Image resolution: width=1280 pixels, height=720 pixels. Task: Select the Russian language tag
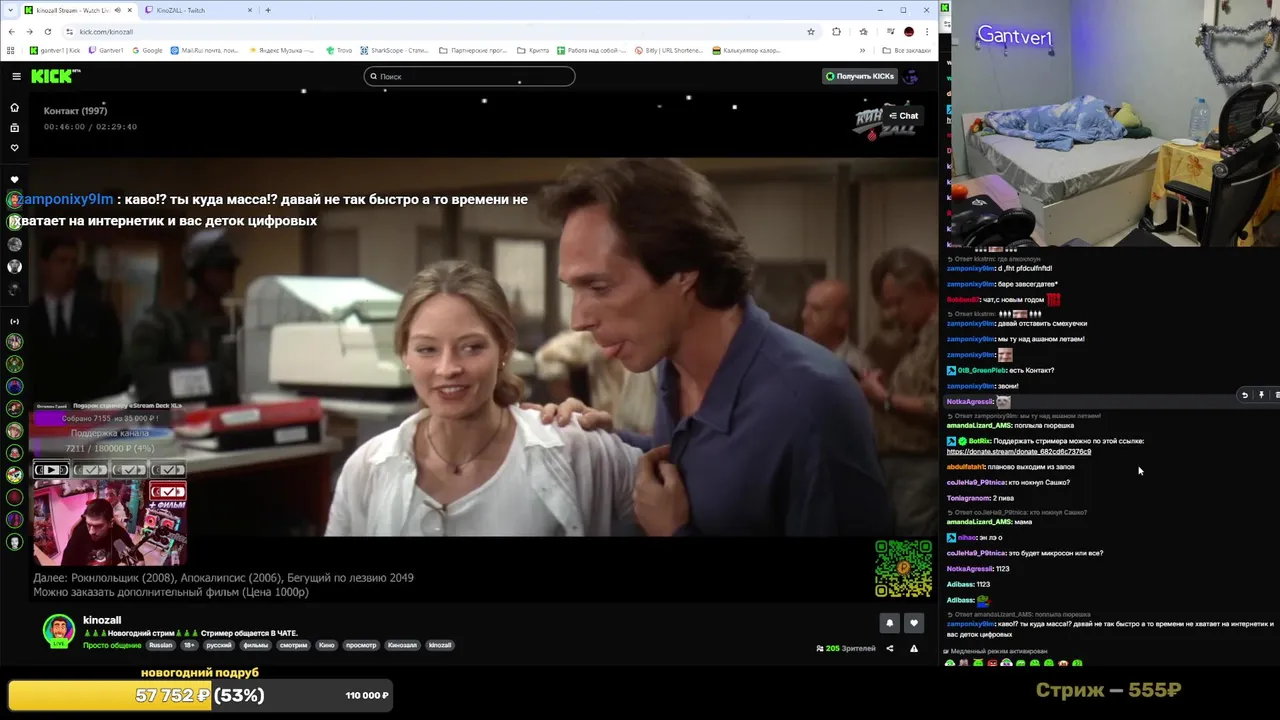coord(161,645)
